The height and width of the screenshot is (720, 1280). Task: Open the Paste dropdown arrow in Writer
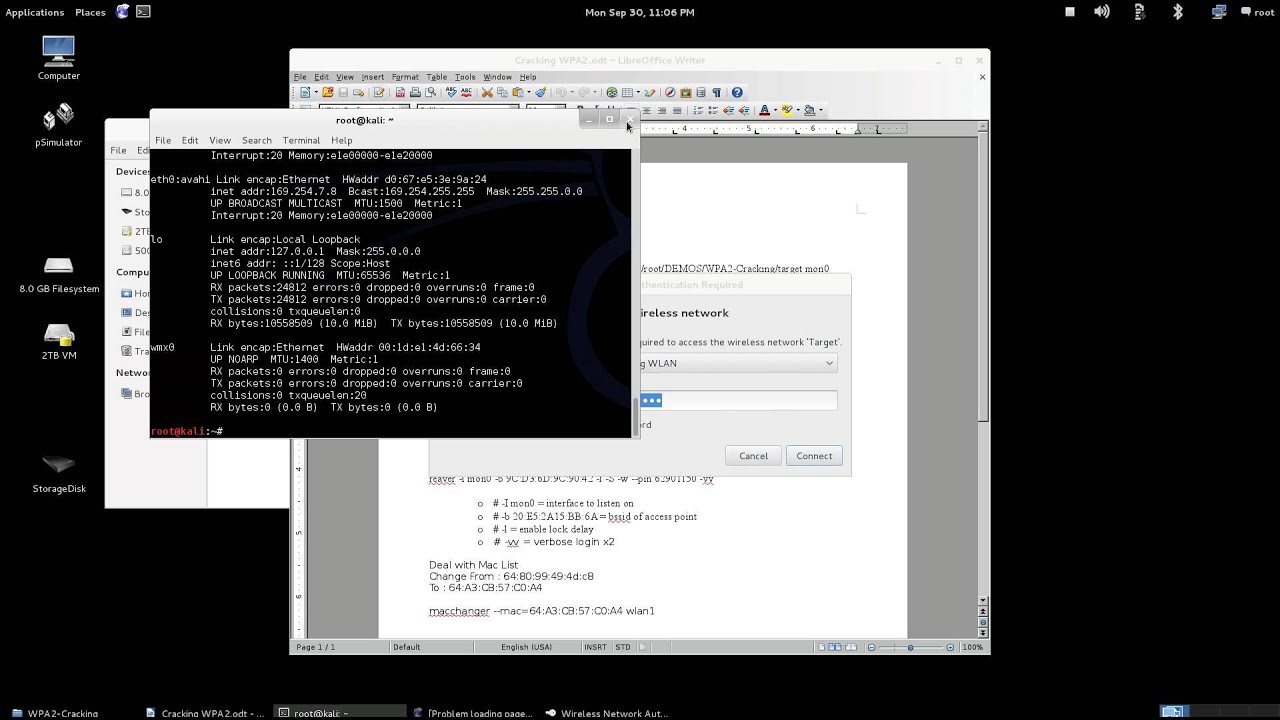pyautogui.click(x=529, y=92)
